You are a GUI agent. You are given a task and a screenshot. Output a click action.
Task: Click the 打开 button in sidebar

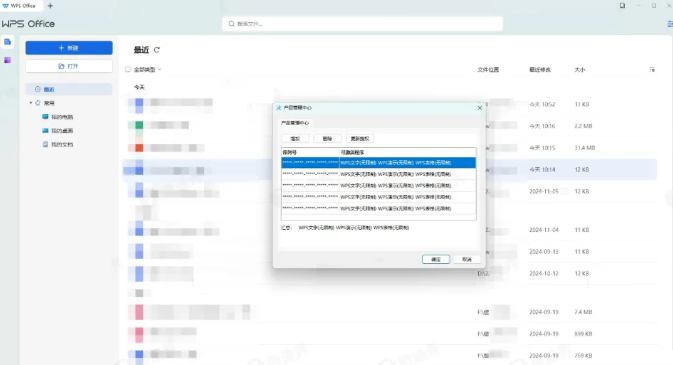point(69,66)
